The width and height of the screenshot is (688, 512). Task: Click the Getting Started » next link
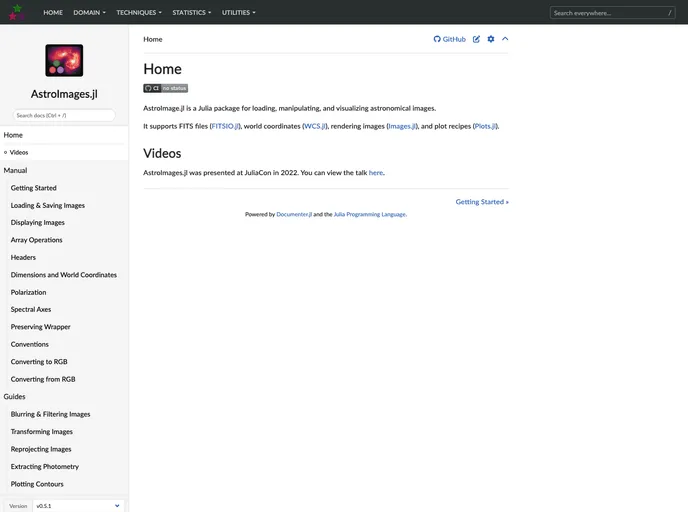[x=482, y=202]
